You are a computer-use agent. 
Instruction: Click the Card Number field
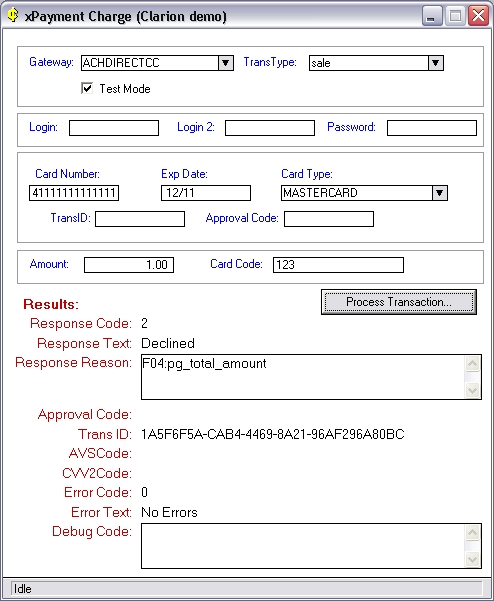(74, 193)
